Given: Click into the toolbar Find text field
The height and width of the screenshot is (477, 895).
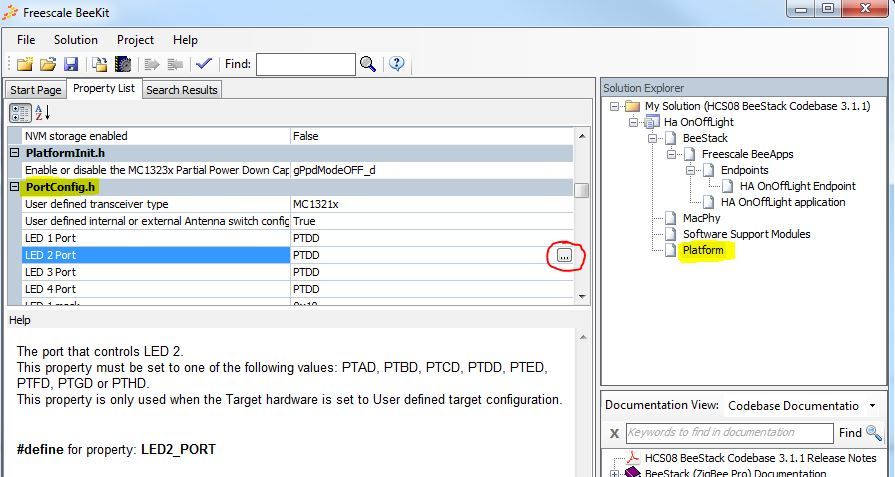Looking at the screenshot, I should coord(305,64).
